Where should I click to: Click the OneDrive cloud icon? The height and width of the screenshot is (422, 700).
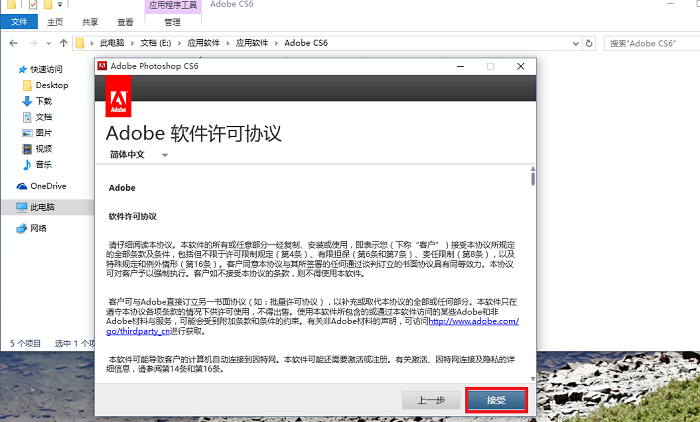[21, 186]
